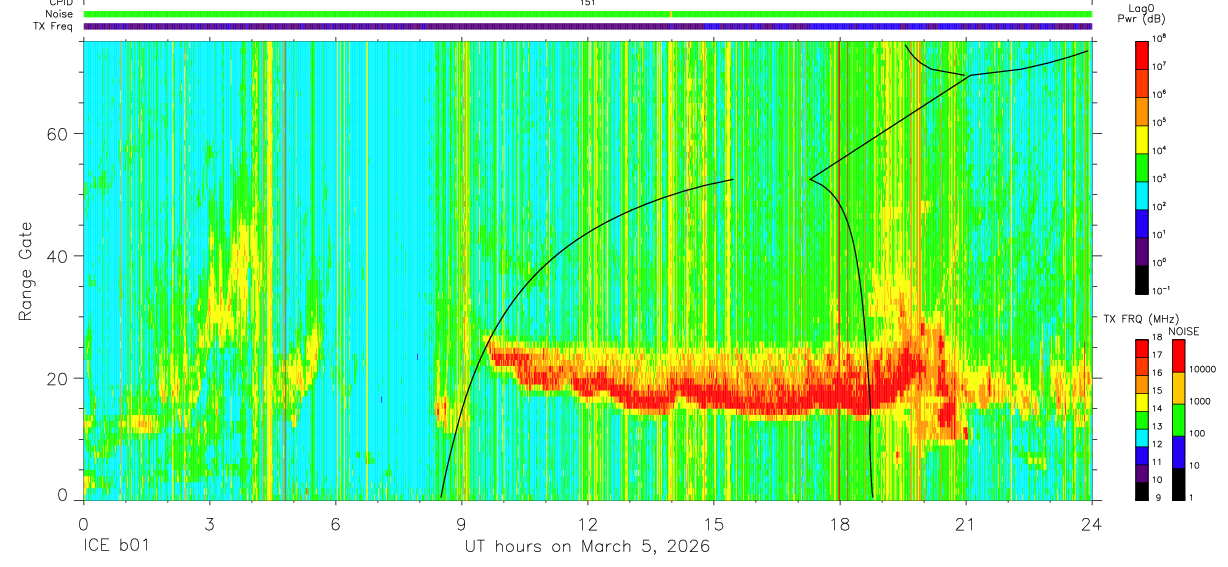The image size is (1228, 567).
Task: Click the x-axis tick label 6
Action: coord(336,523)
